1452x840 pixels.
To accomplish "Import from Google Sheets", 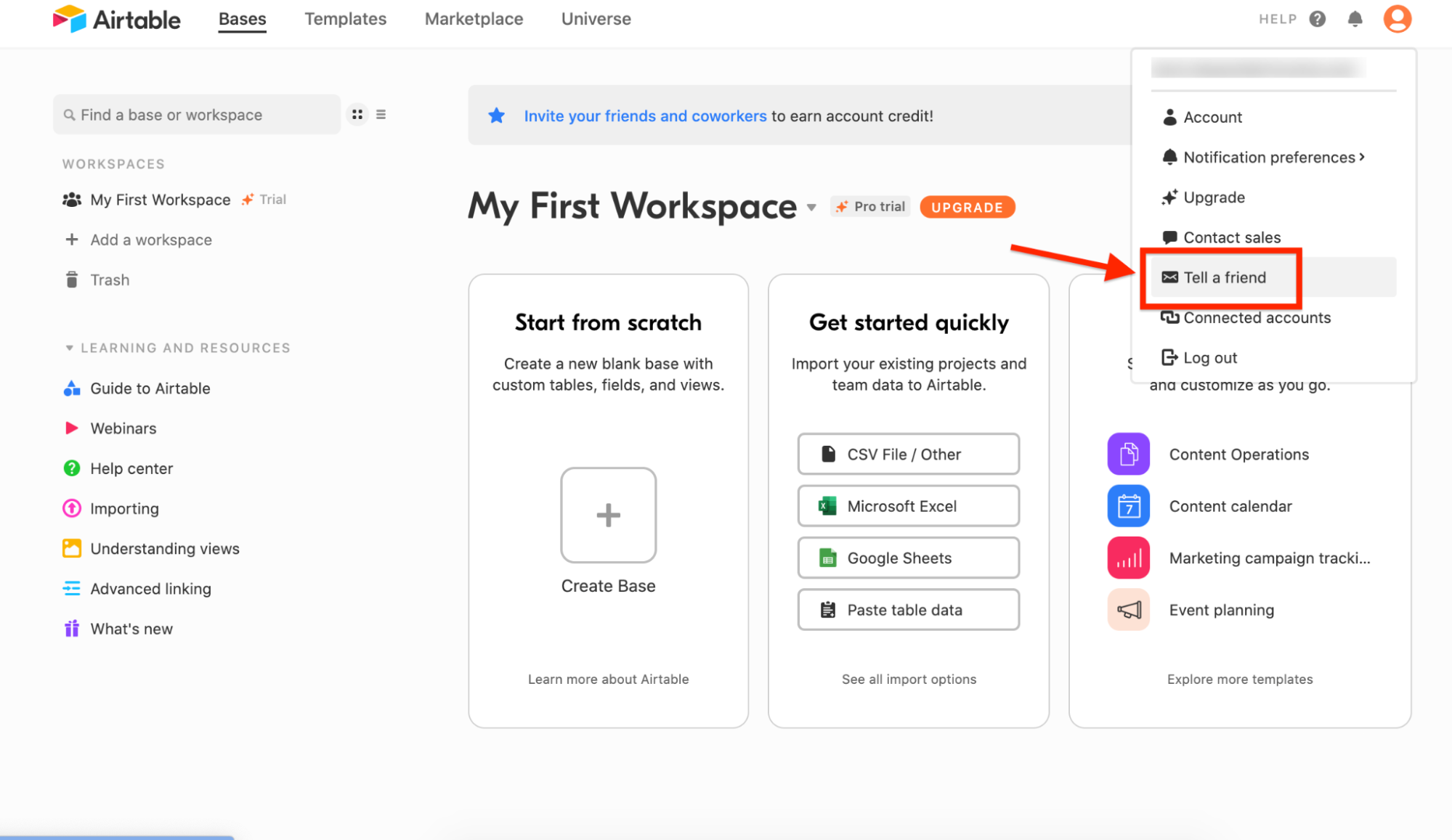I will 908,558.
